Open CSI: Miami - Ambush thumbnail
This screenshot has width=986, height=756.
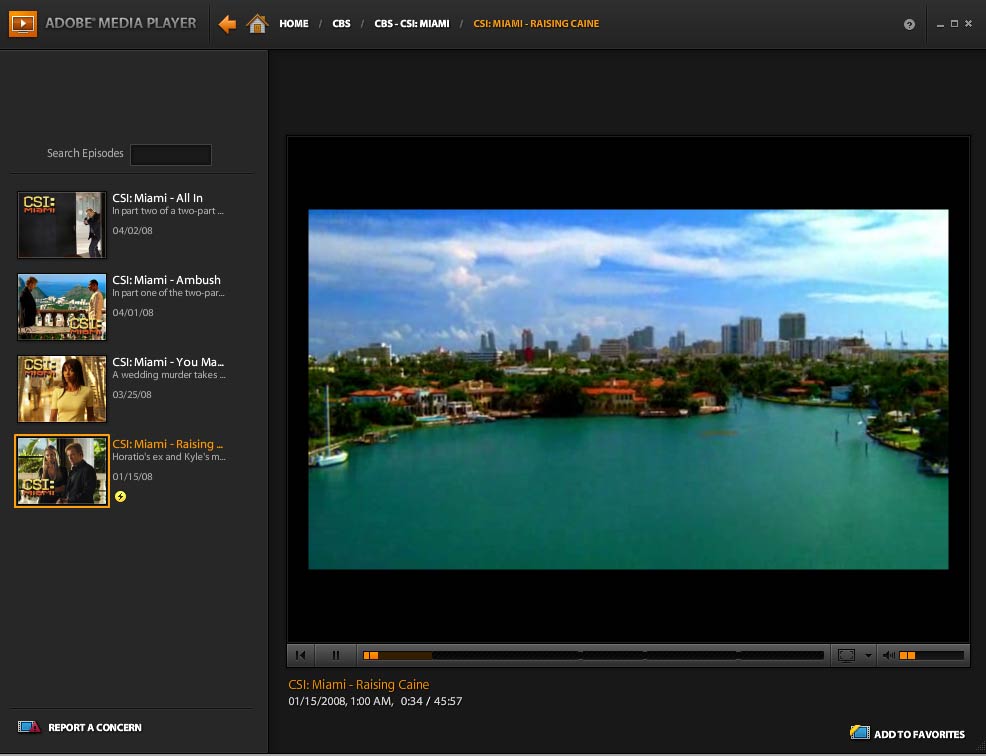coord(62,307)
